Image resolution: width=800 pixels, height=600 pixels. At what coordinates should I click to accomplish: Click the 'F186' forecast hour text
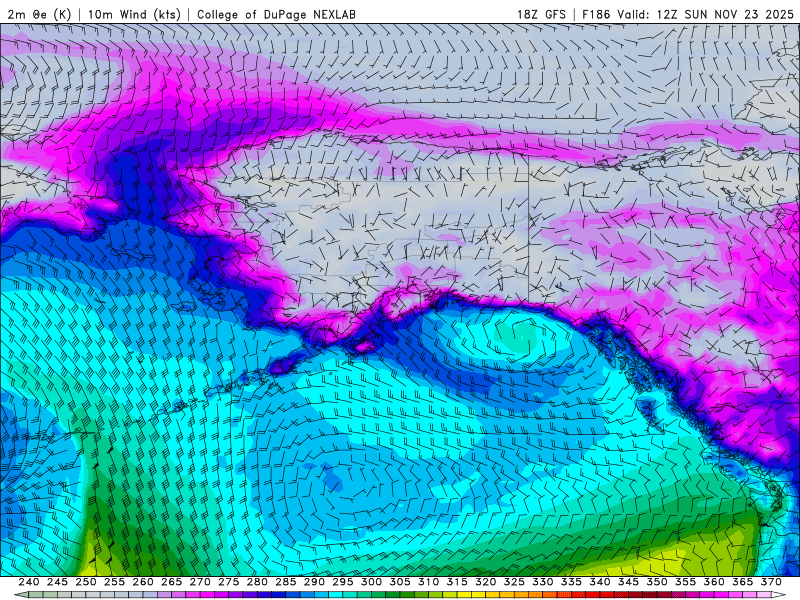click(596, 14)
